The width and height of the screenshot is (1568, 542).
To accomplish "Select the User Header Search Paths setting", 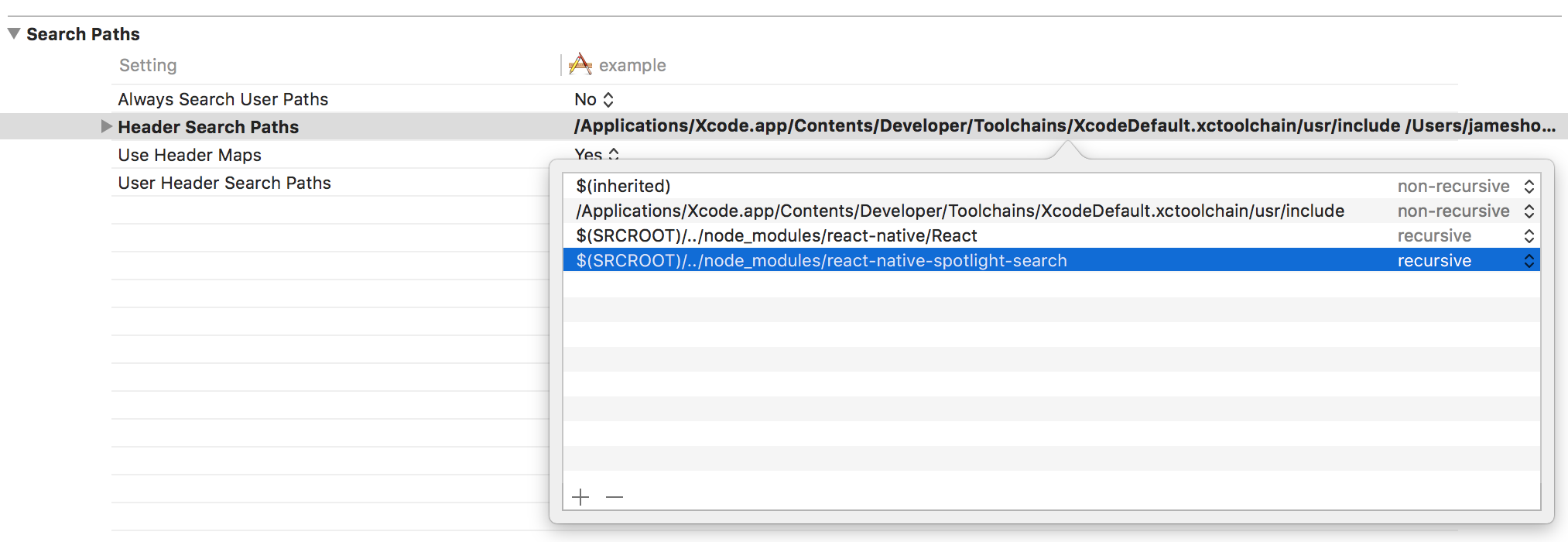I will pos(224,183).
